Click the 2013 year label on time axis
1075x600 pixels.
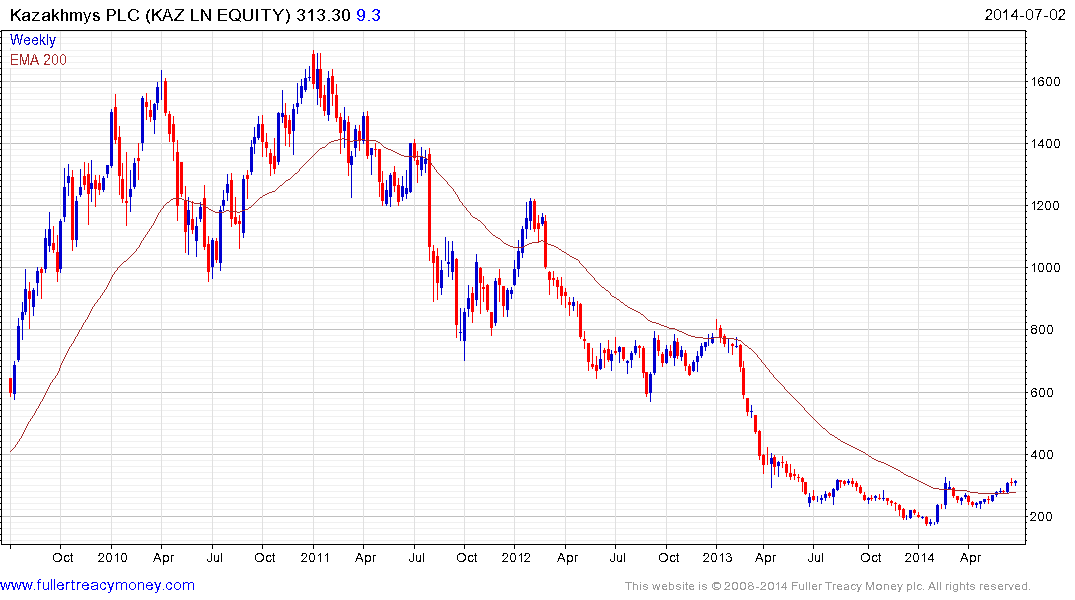point(717,557)
